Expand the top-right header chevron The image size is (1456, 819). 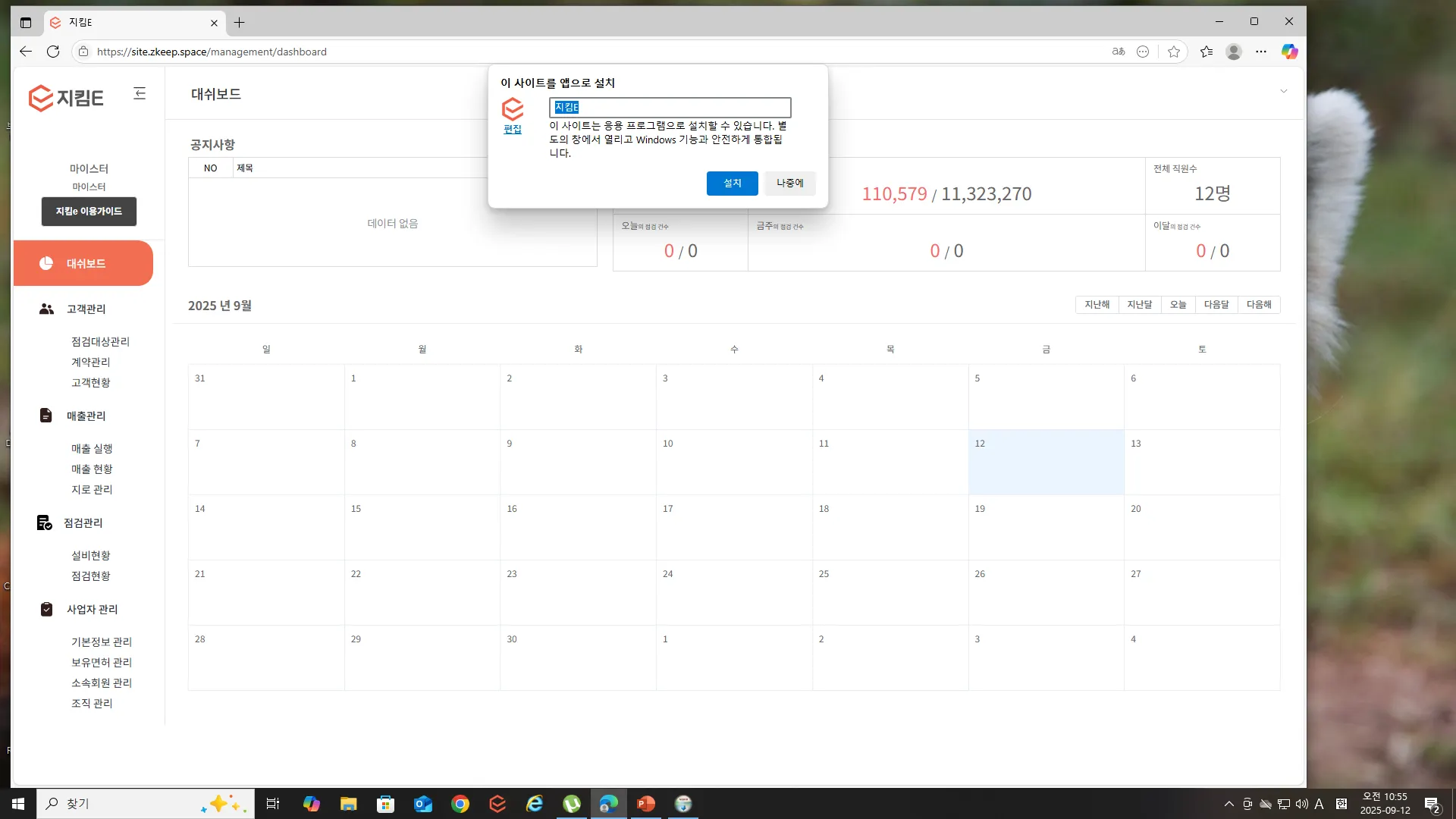point(1284,92)
